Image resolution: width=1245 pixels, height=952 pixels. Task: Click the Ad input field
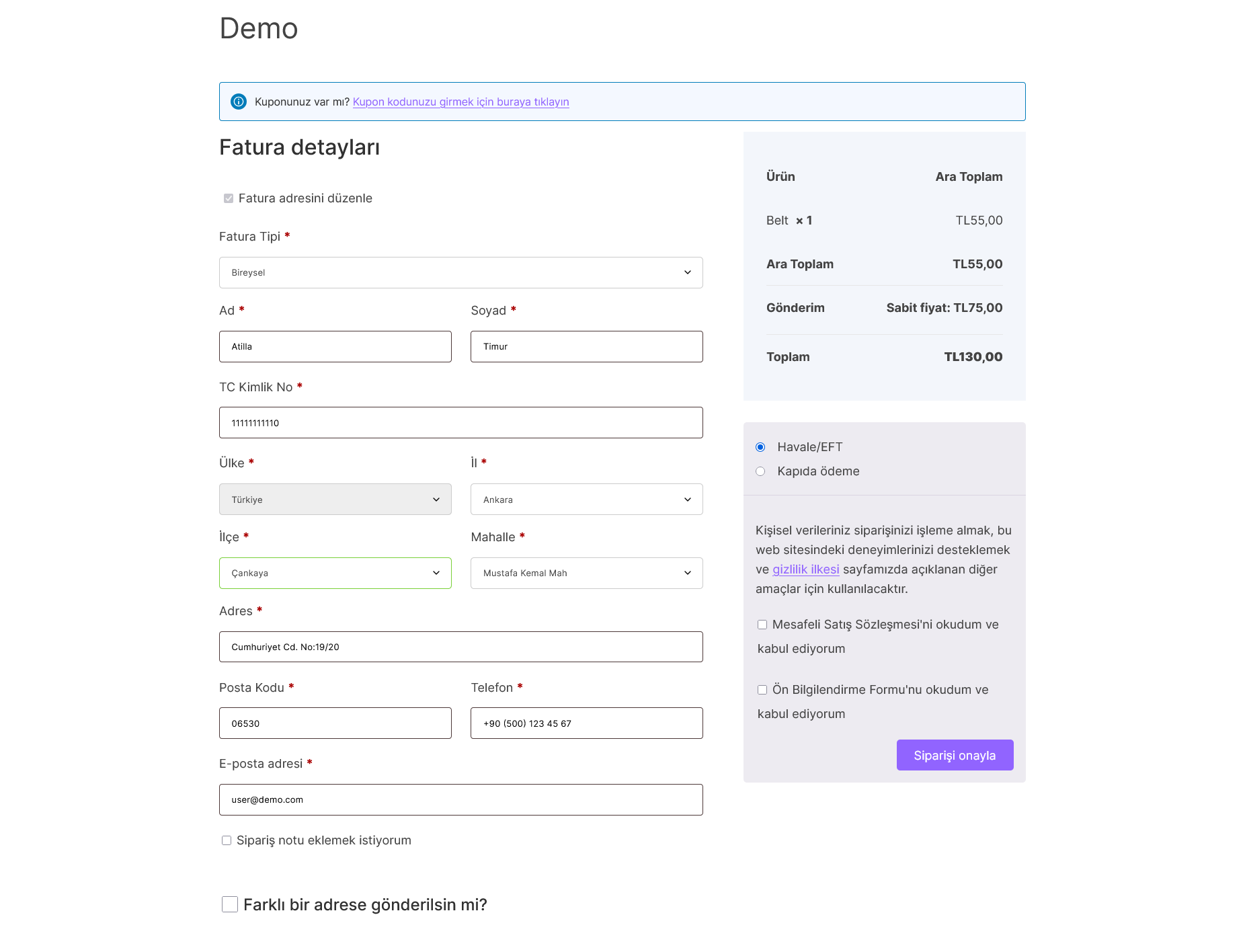click(x=335, y=346)
